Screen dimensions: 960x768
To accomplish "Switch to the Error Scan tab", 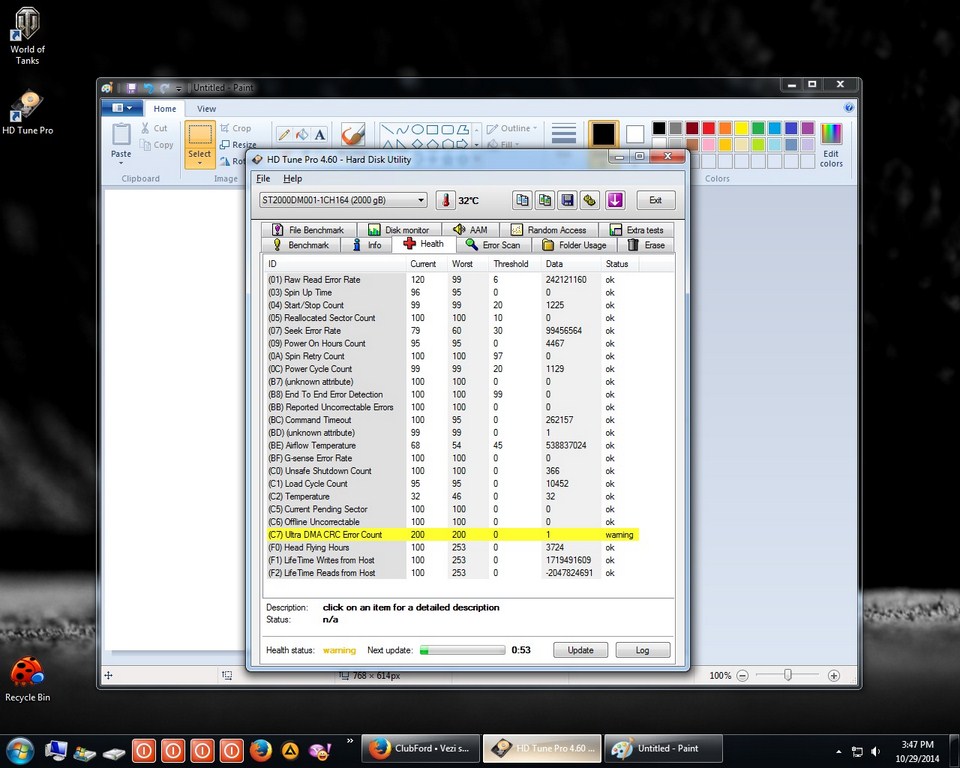I will click(x=492, y=245).
